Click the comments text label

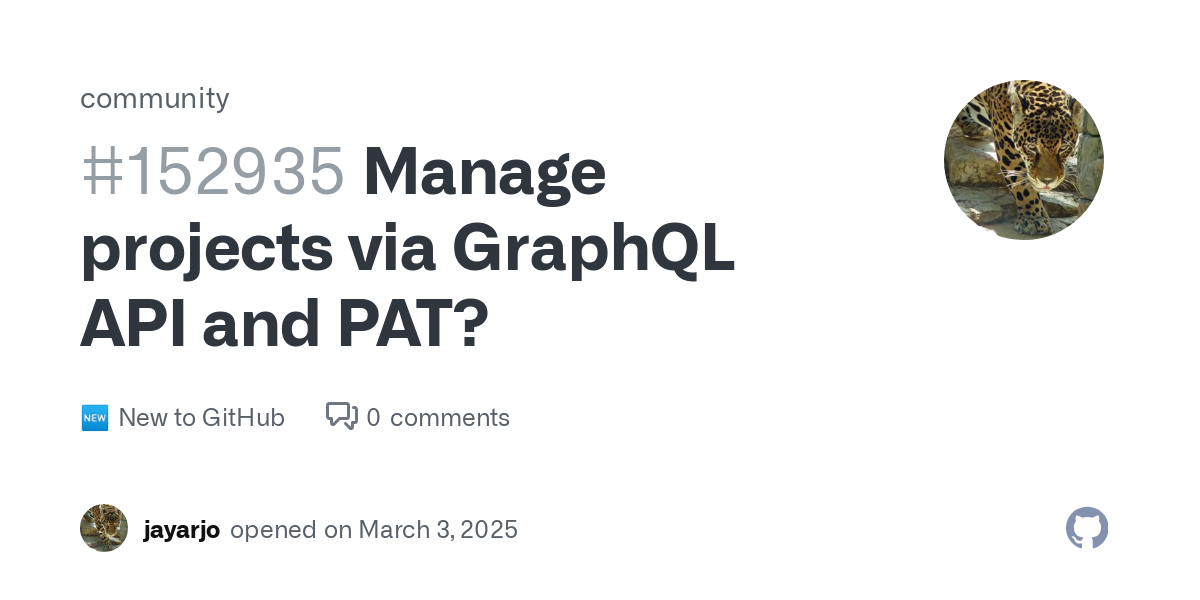pyautogui.click(x=450, y=418)
